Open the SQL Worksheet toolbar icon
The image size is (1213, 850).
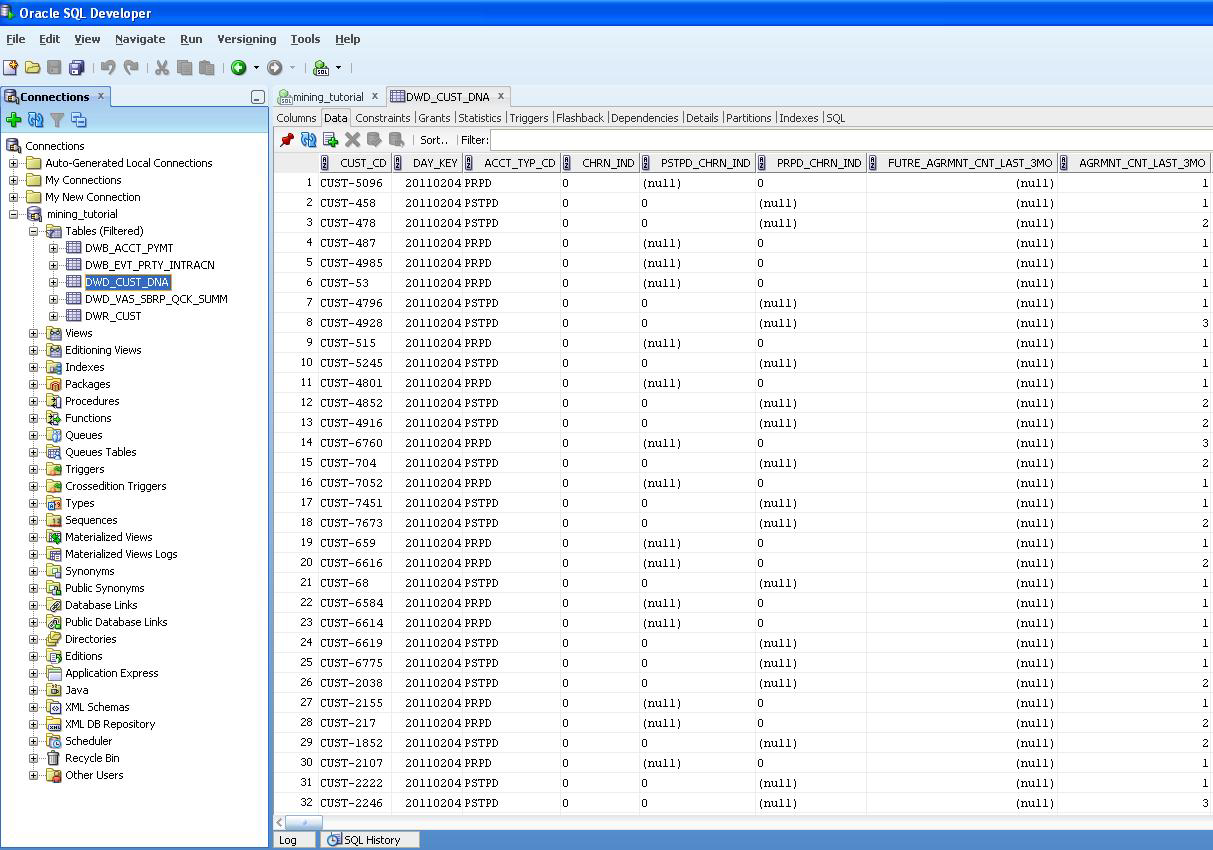(x=321, y=68)
